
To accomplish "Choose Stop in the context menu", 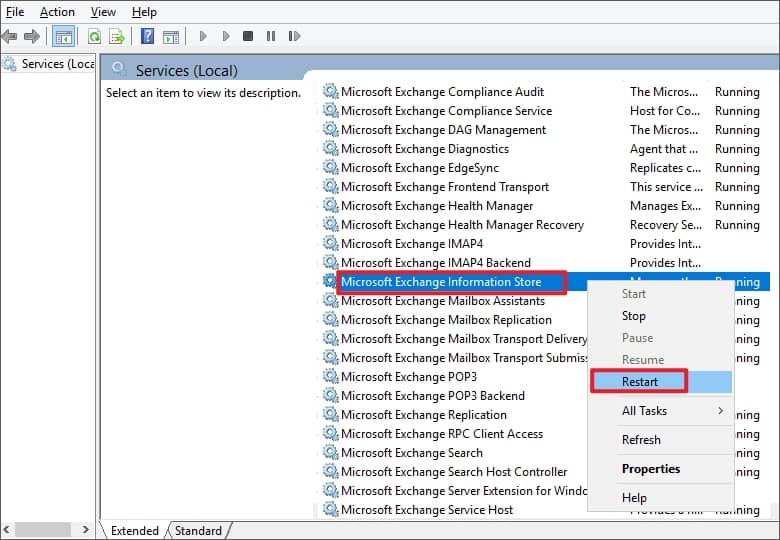I will [x=633, y=316].
